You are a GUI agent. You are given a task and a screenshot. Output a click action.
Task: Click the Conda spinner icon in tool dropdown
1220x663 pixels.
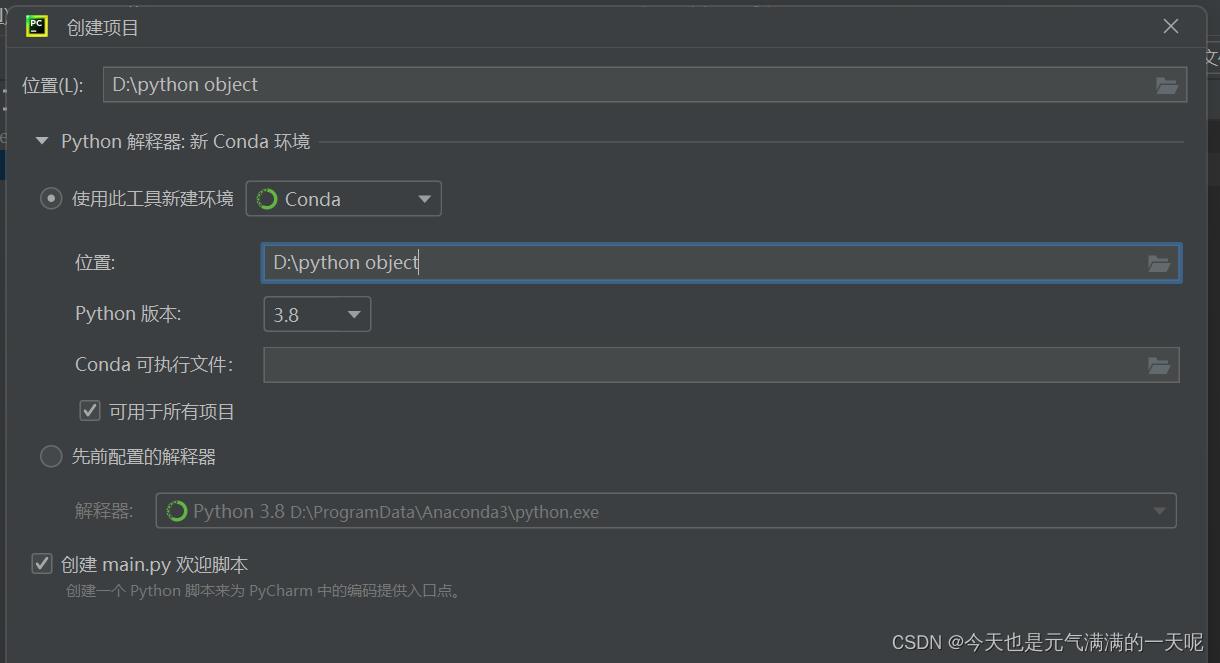click(x=267, y=199)
